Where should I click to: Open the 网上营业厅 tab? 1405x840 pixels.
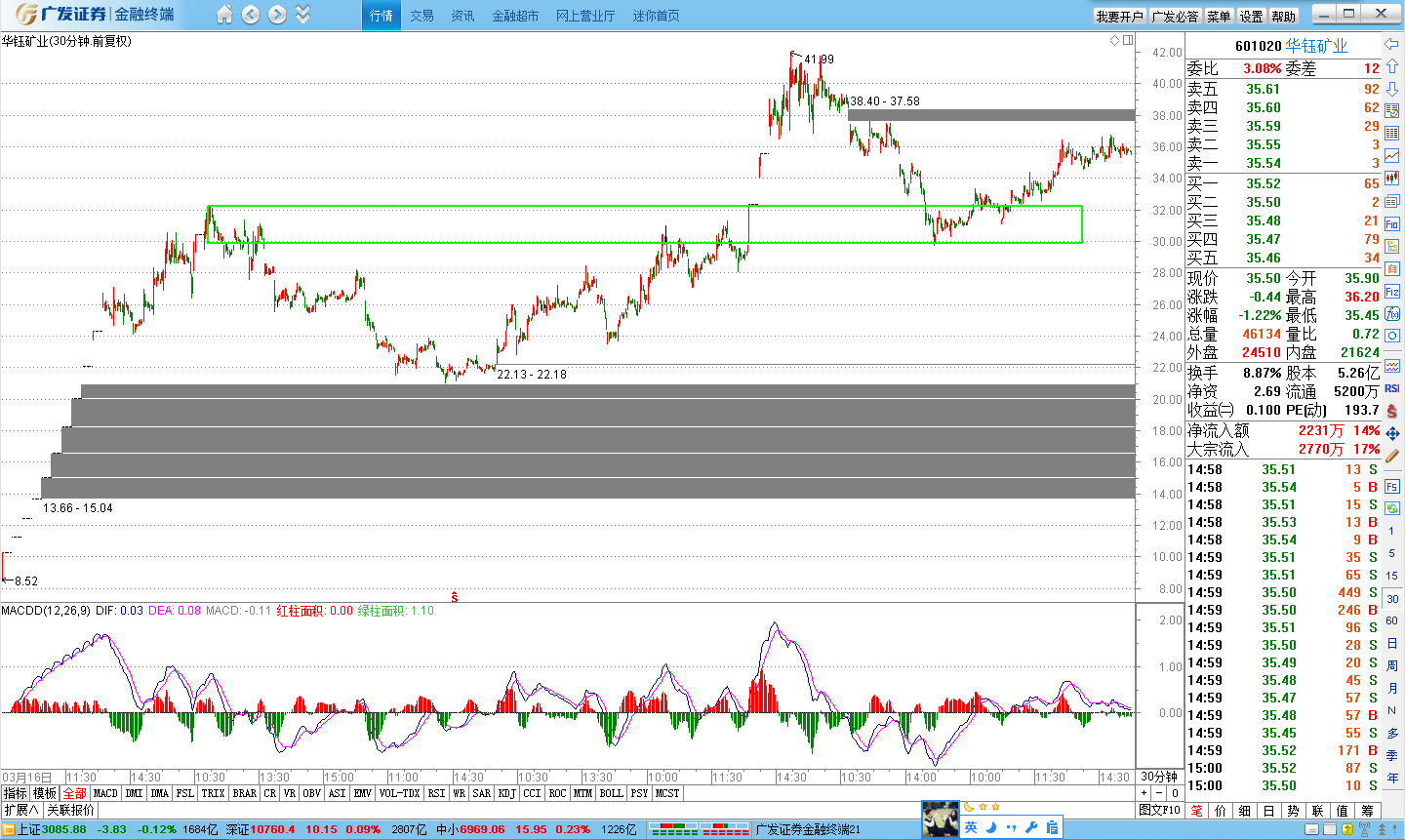point(585,16)
